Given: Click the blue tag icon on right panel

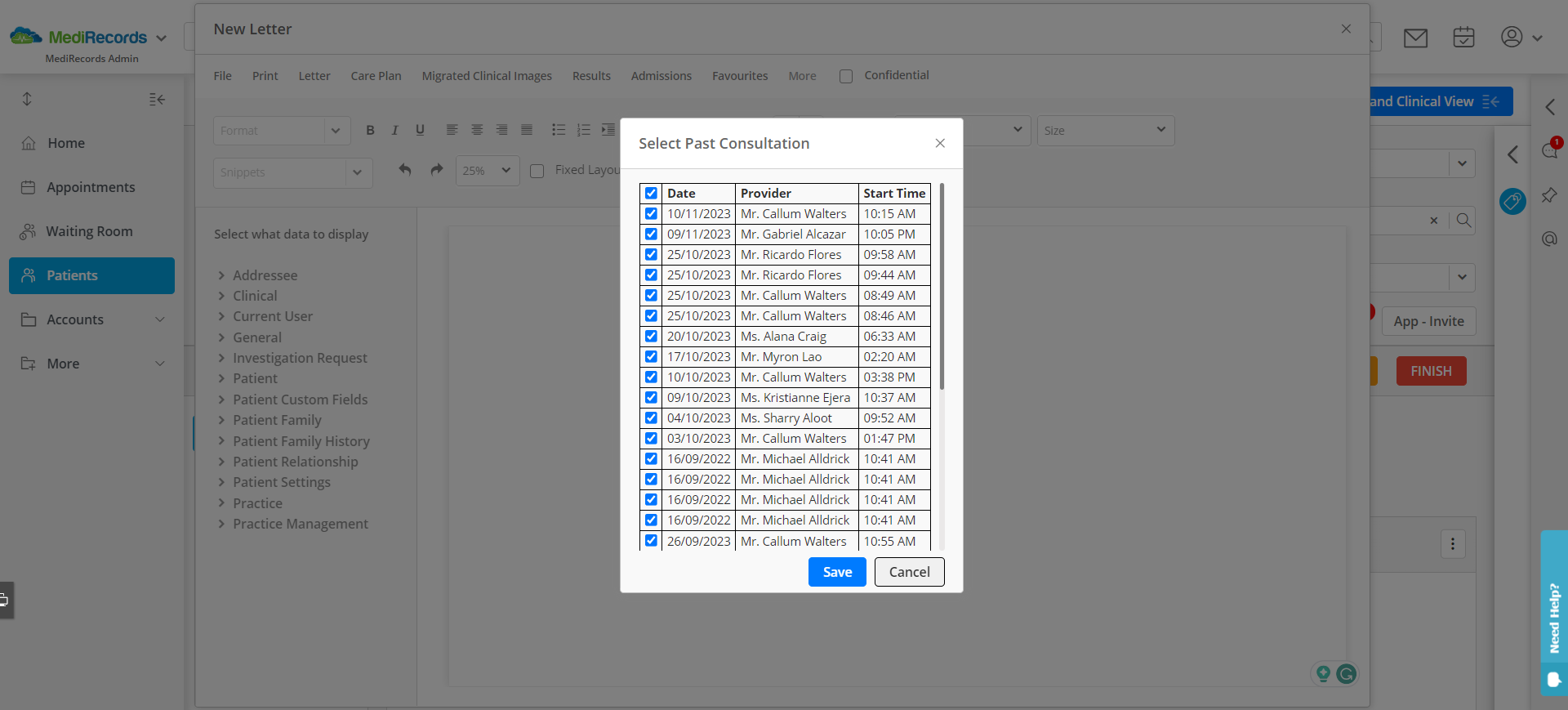Looking at the screenshot, I should click(x=1512, y=201).
